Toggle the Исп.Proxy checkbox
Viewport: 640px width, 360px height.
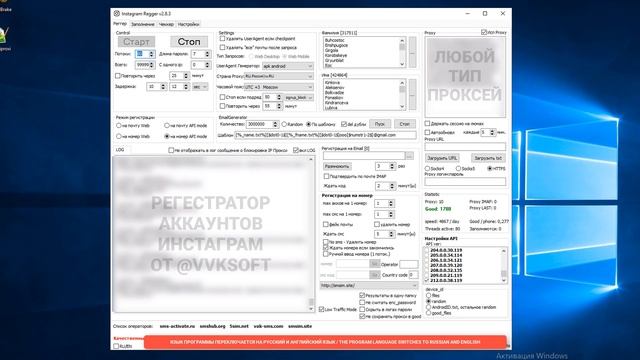click(484, 32)
